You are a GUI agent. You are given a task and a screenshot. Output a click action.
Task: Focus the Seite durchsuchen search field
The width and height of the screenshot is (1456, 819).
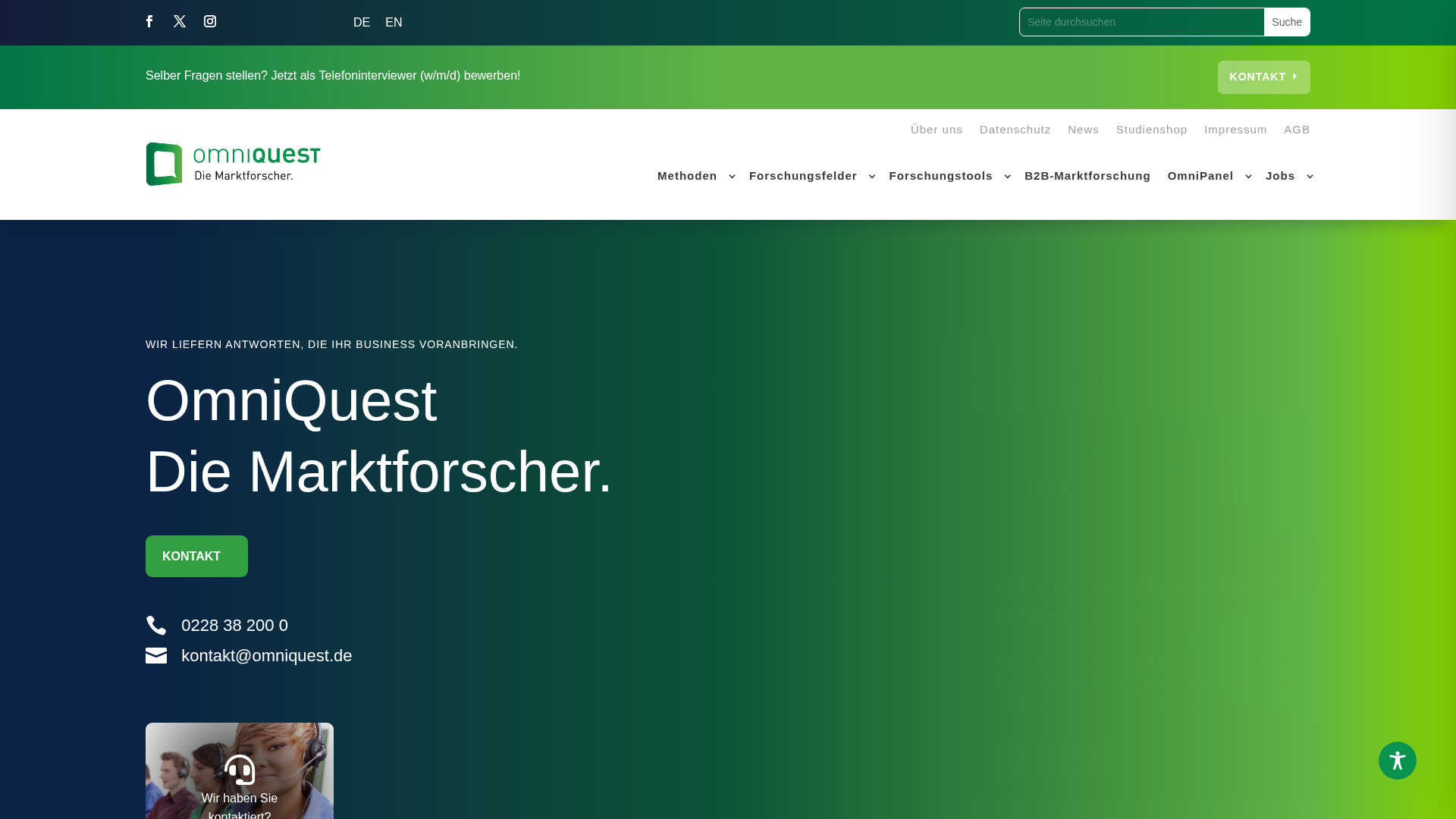(1142, 22)
